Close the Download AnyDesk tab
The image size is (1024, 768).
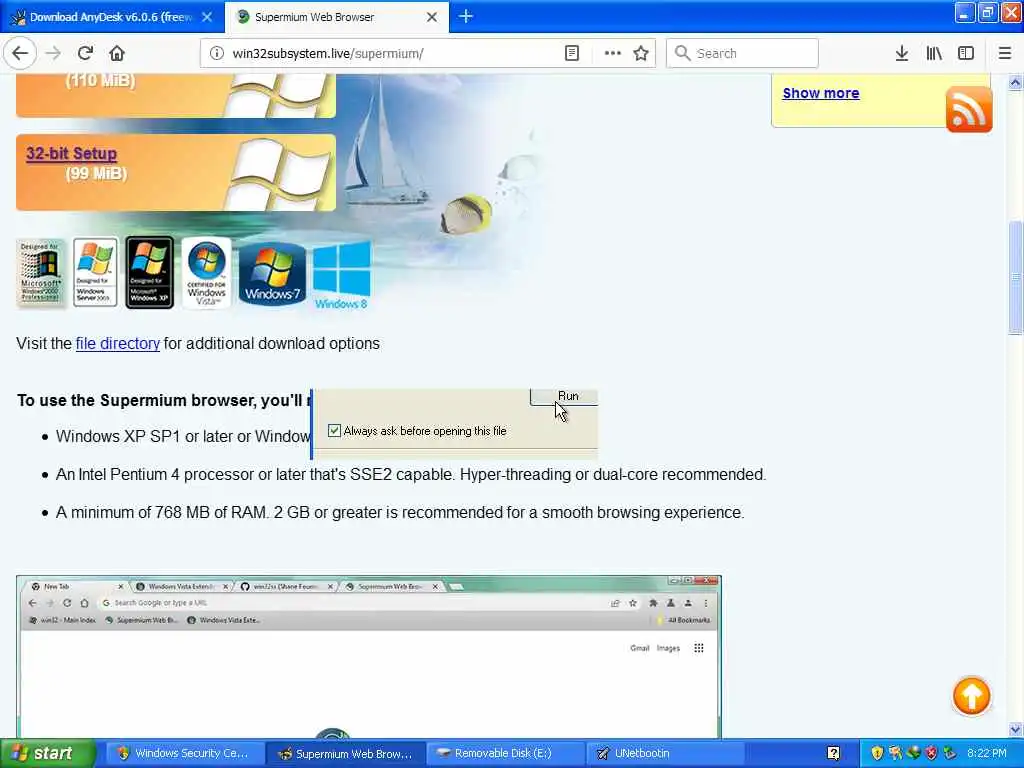click(x=207, y=17)
